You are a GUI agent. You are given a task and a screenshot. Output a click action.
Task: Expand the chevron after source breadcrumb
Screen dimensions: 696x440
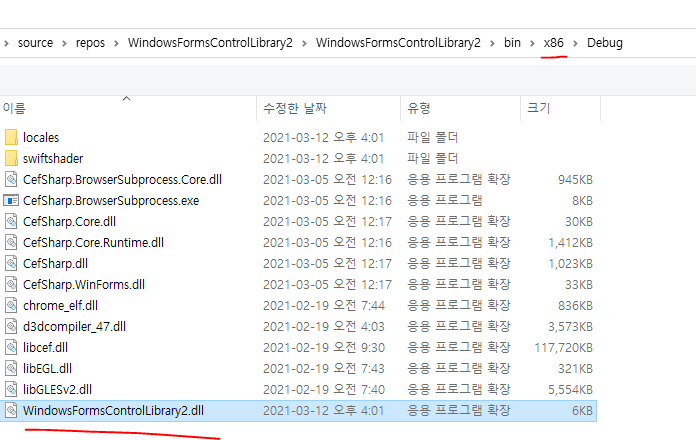pos(64,44)
